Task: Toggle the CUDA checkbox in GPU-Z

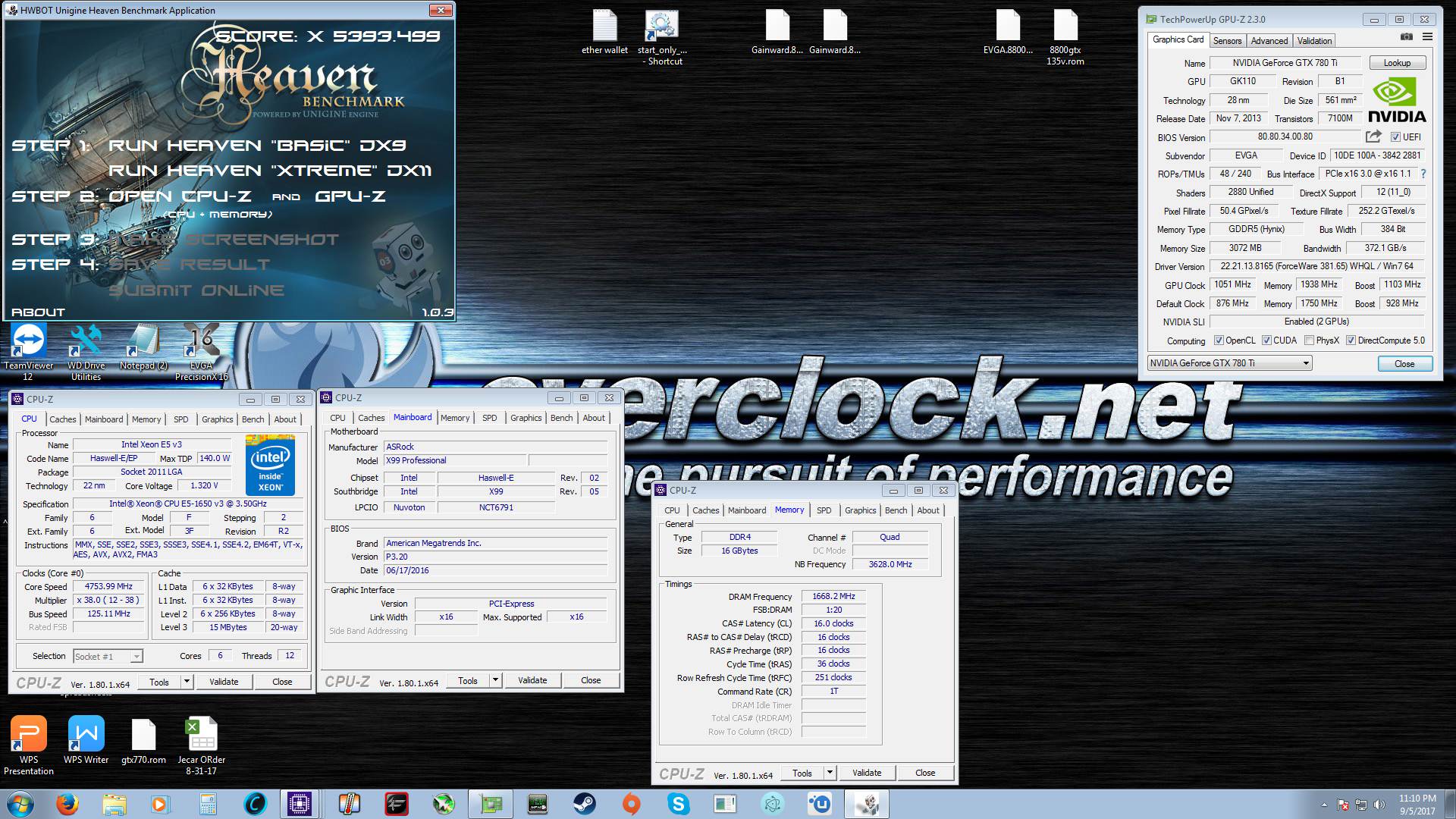Action: pos(1266,340)
